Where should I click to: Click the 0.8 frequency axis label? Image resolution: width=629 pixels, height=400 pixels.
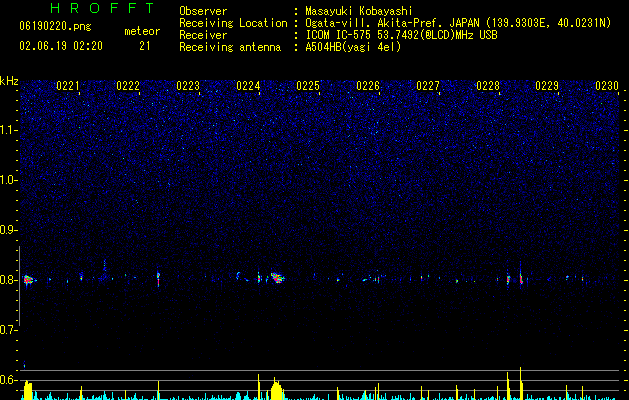(x=9, y=280)
